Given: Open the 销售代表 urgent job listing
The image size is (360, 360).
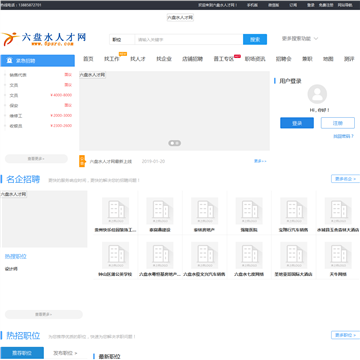Looking at the screenshot, I should 18,75.
